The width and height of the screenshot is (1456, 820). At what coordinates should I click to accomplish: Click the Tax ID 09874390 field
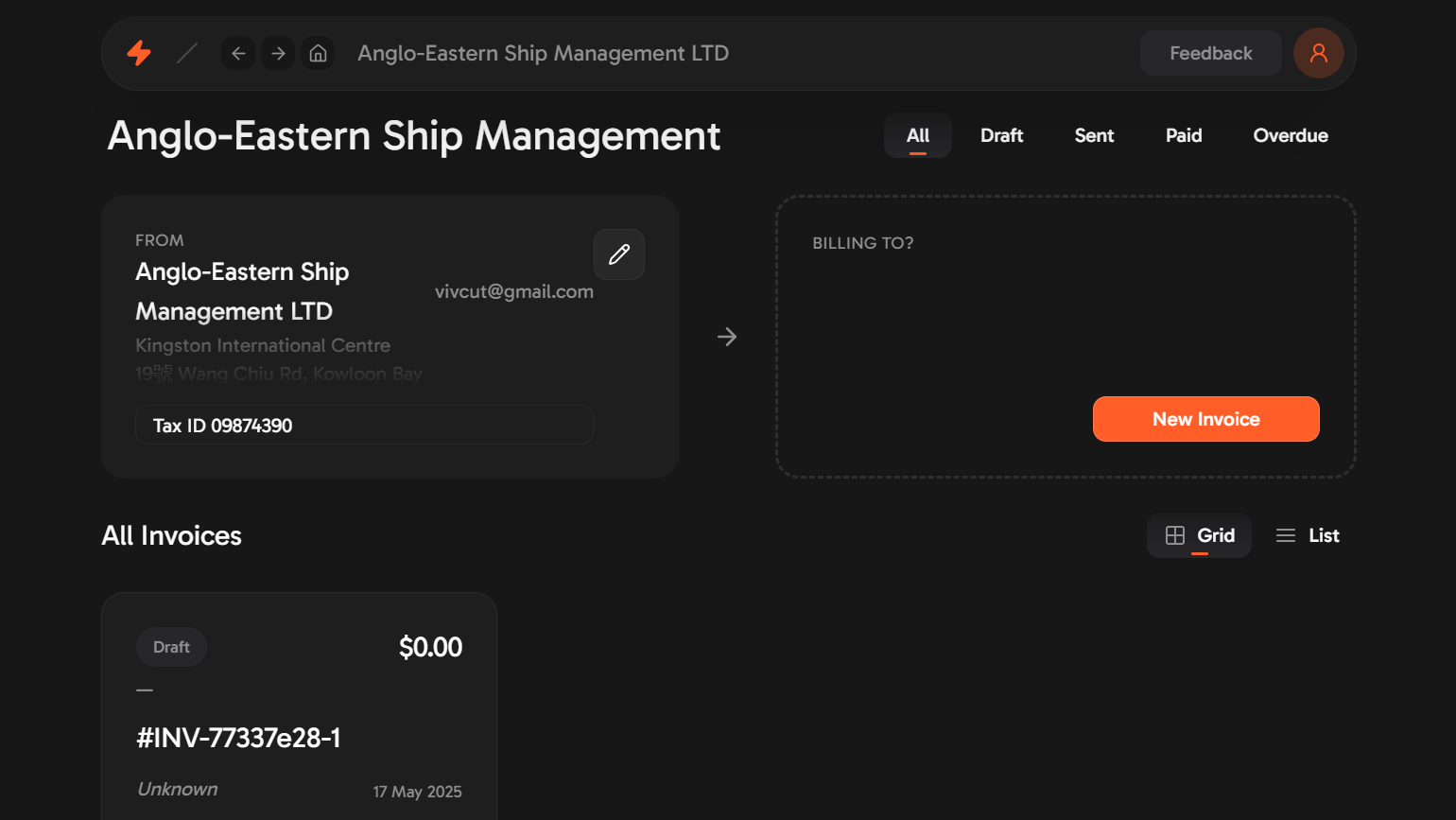pyautogui.click(x=364, y=425)
